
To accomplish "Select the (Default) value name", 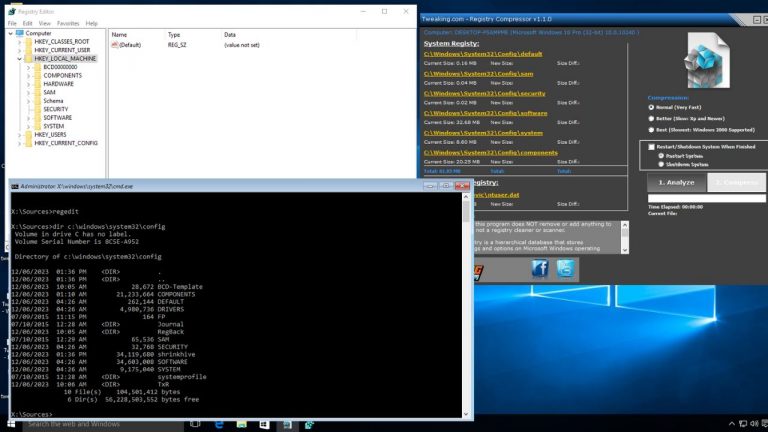I will (130, 45).
